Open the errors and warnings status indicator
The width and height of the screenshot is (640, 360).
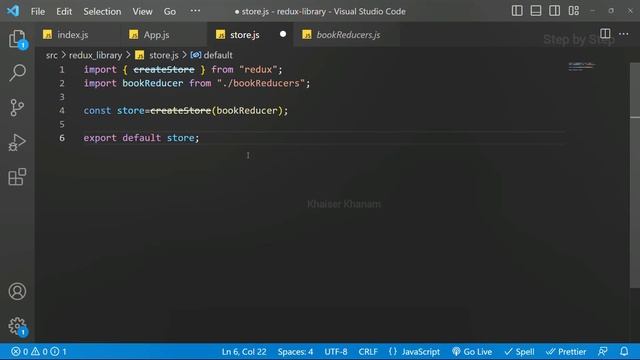point(39,351)
